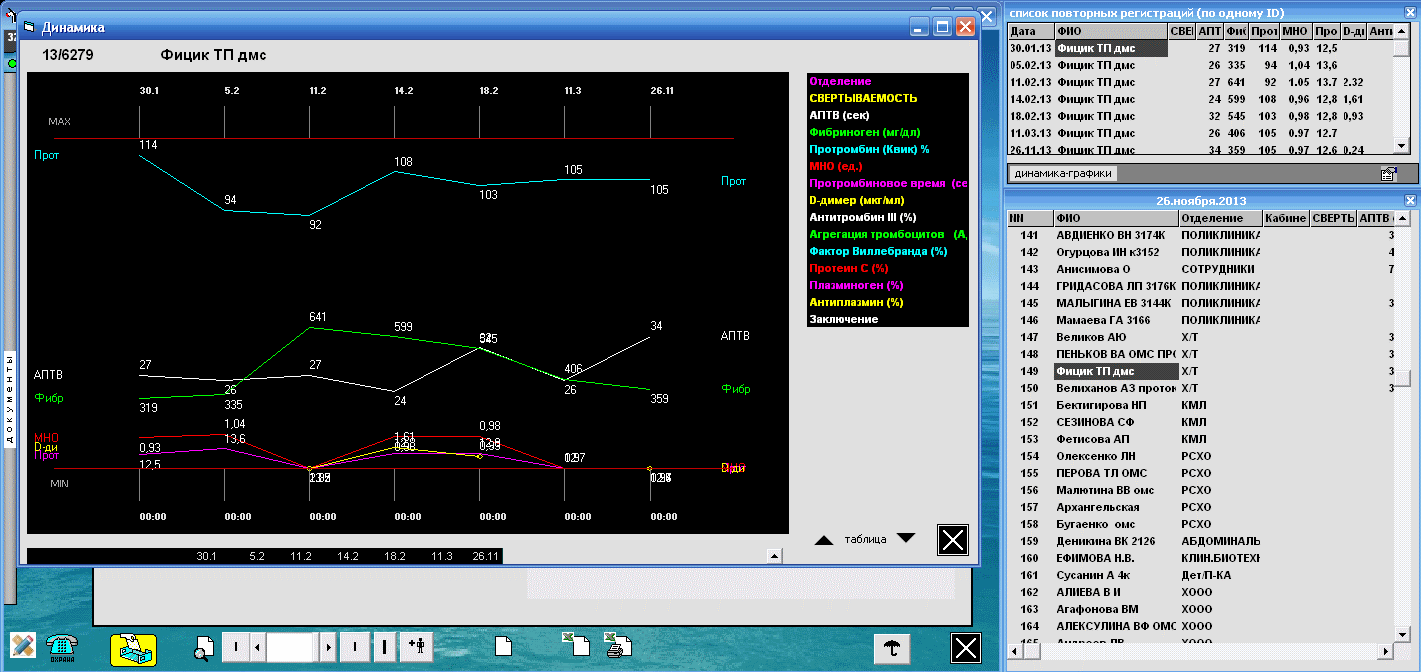Click up triangle left of 'таблица'
1421x672 pixels.
(823, 540)
